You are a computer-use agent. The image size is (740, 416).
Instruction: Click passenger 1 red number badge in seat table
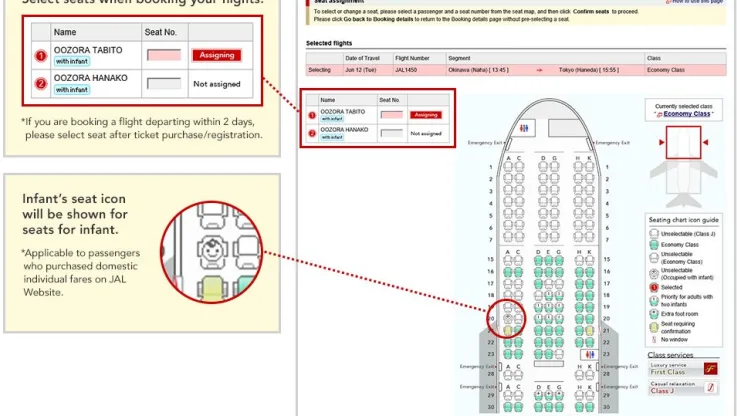coord(311,115)
